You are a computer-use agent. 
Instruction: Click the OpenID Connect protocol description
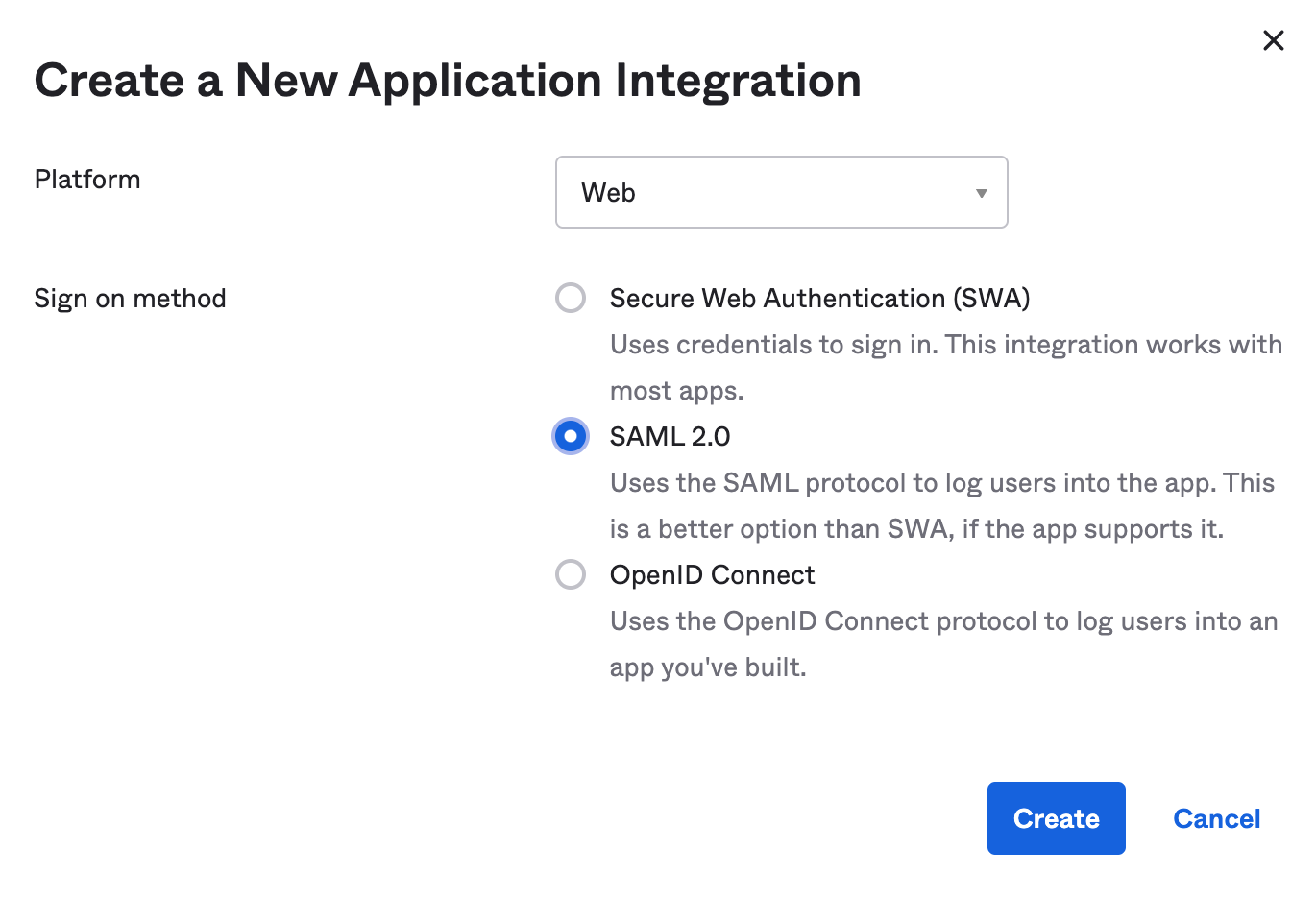(943, 621)
